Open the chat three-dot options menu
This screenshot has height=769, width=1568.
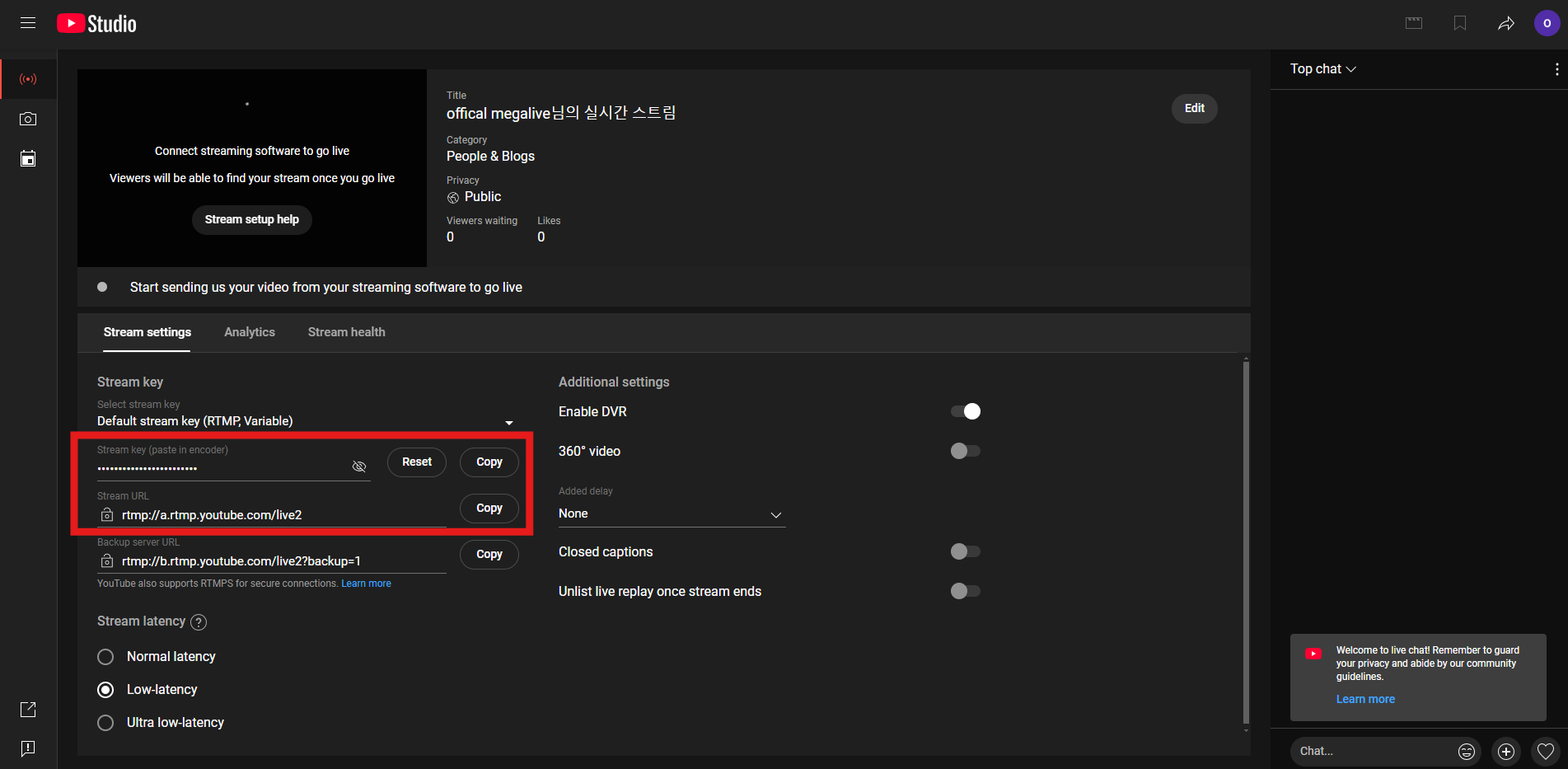tap(1556, 69)
